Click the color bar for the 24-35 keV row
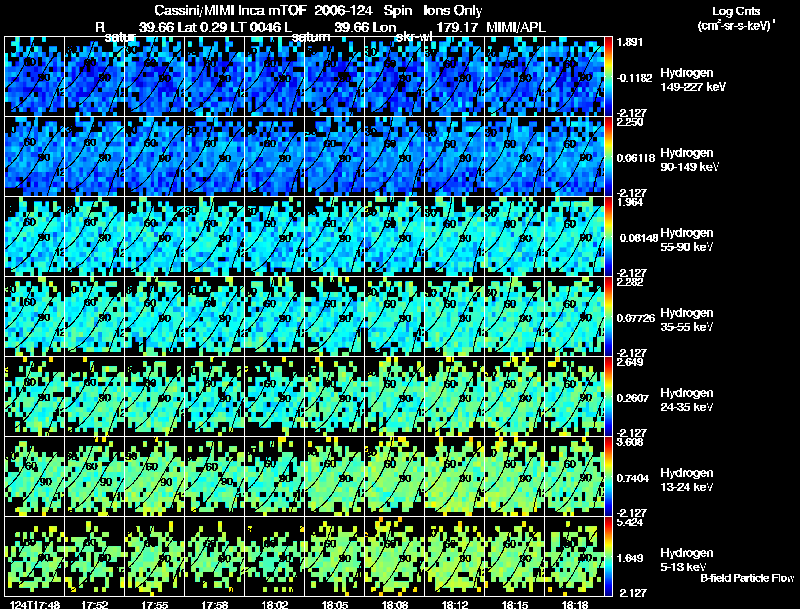Image resolution: width=800 pixels, height=609 pixels. pyautogui.click(x=609, y=397)
